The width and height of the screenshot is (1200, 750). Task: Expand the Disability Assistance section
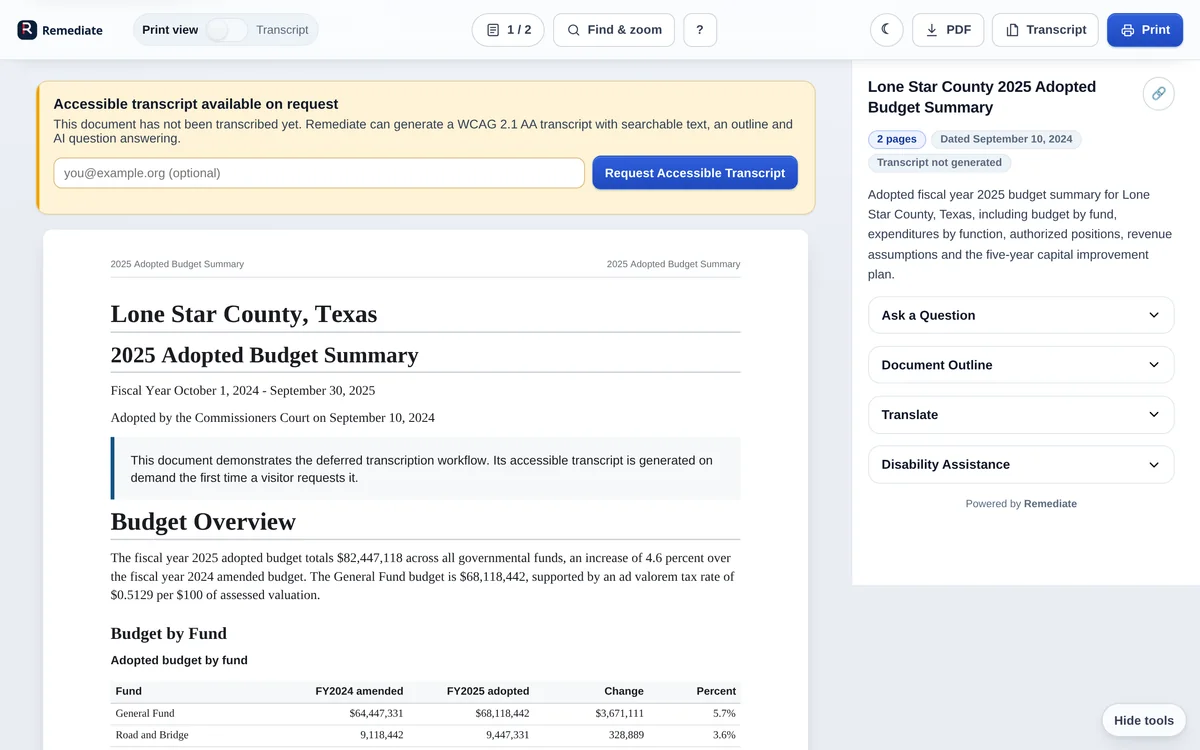pos(1021,465)
